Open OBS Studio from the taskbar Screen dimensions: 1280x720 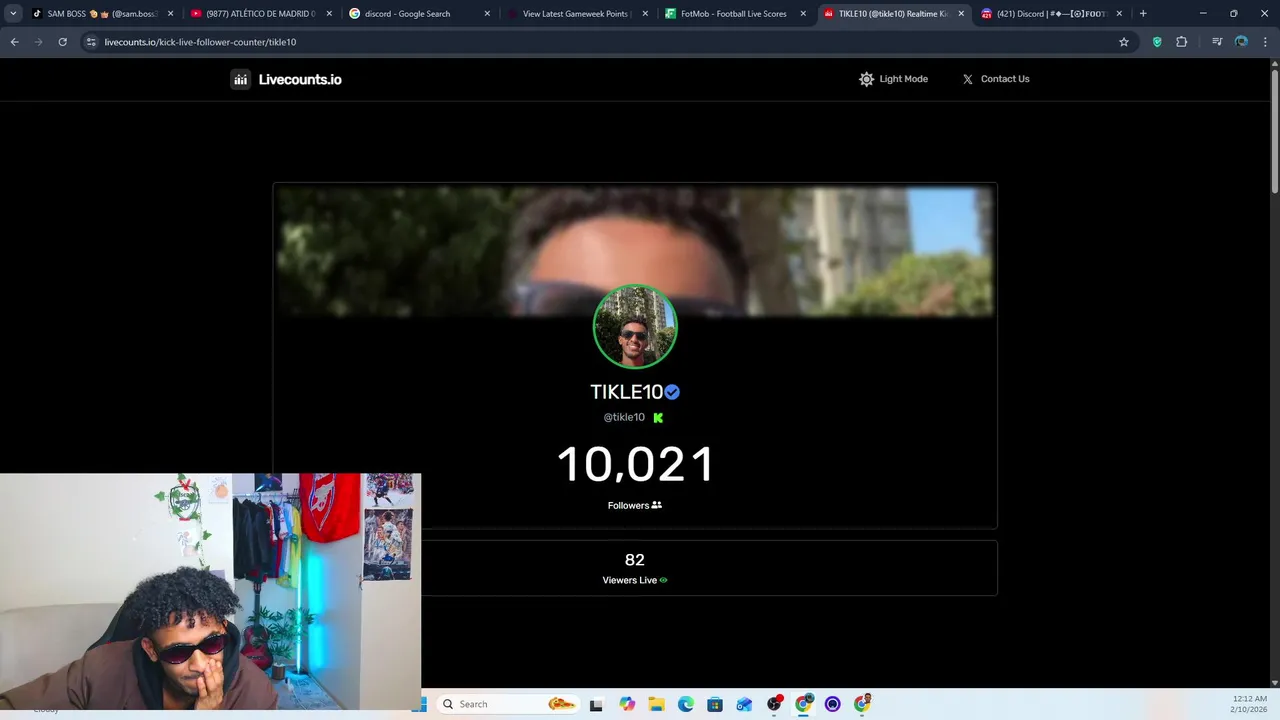[774, 705]
